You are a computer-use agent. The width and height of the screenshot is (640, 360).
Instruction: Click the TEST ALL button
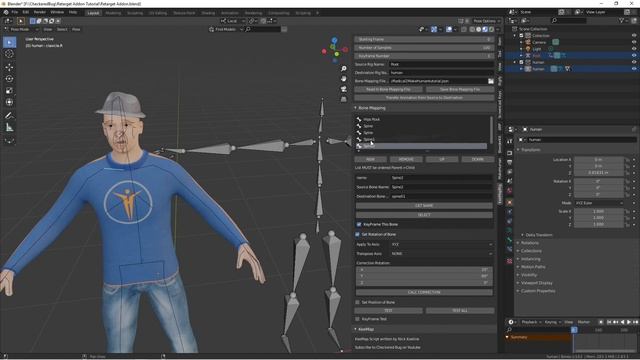tap(460, 311)
